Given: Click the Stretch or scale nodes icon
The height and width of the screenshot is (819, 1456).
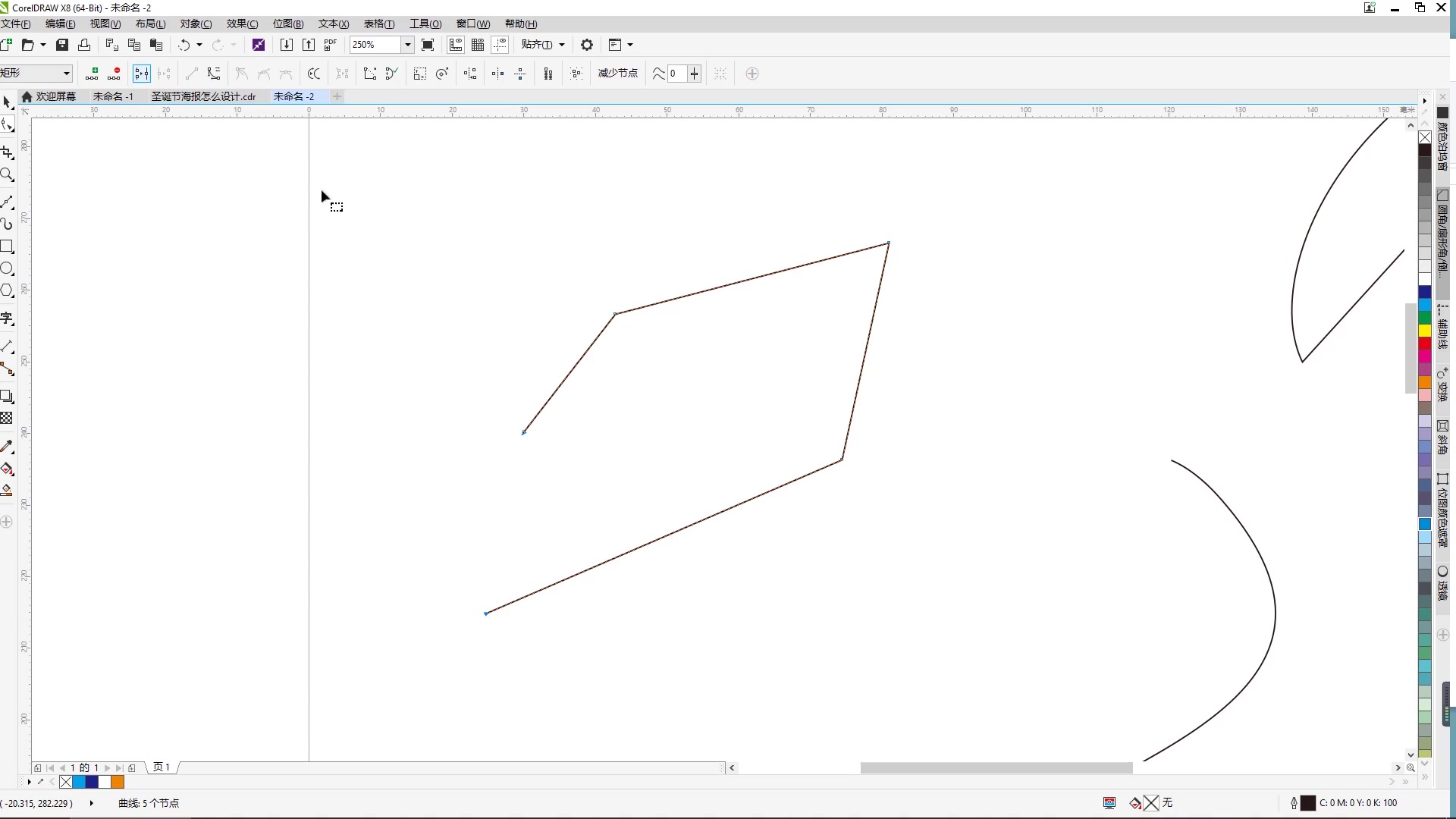Looking at the screenshot, I should click(420, 74).
